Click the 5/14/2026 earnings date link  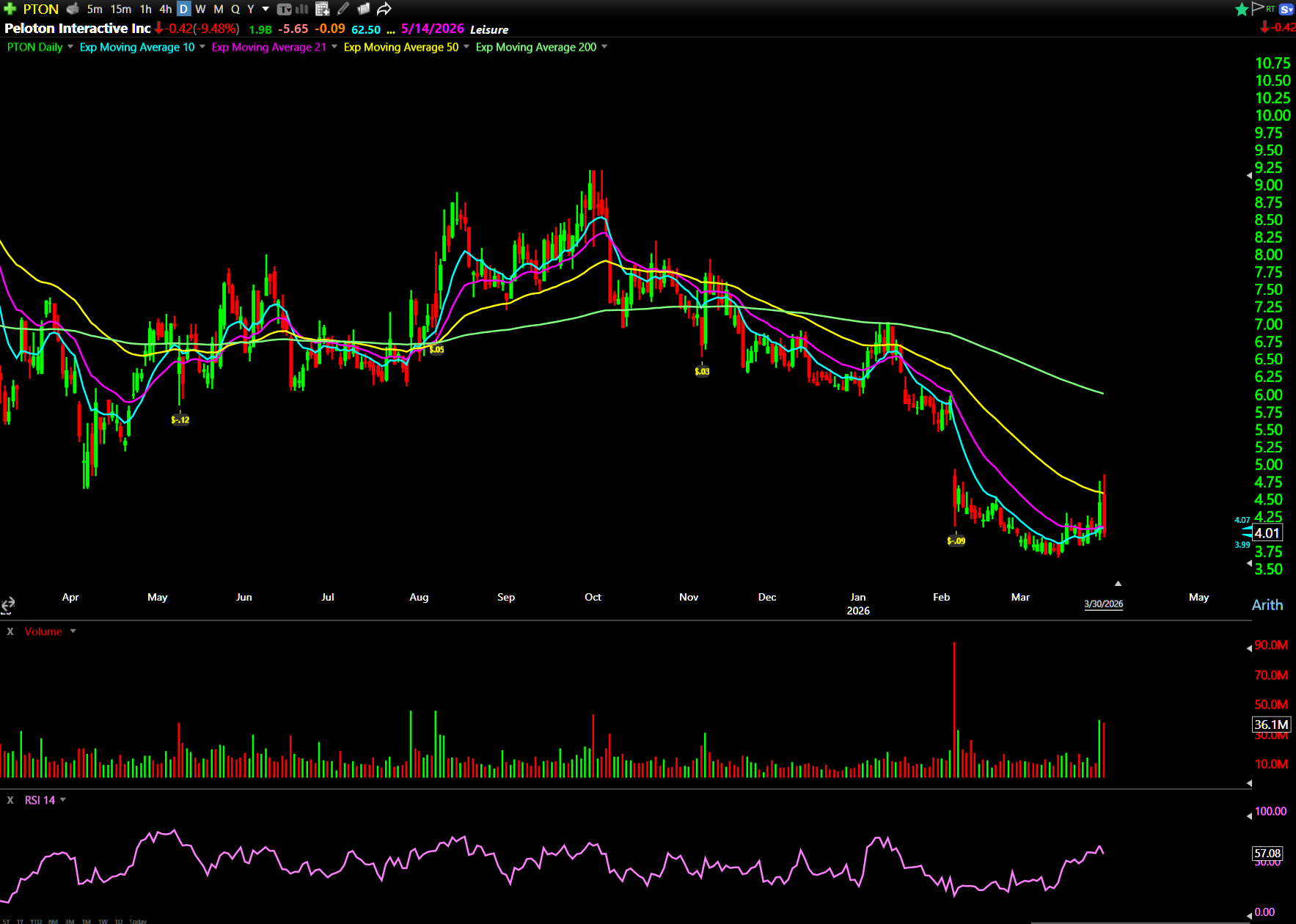click(432, 29)
